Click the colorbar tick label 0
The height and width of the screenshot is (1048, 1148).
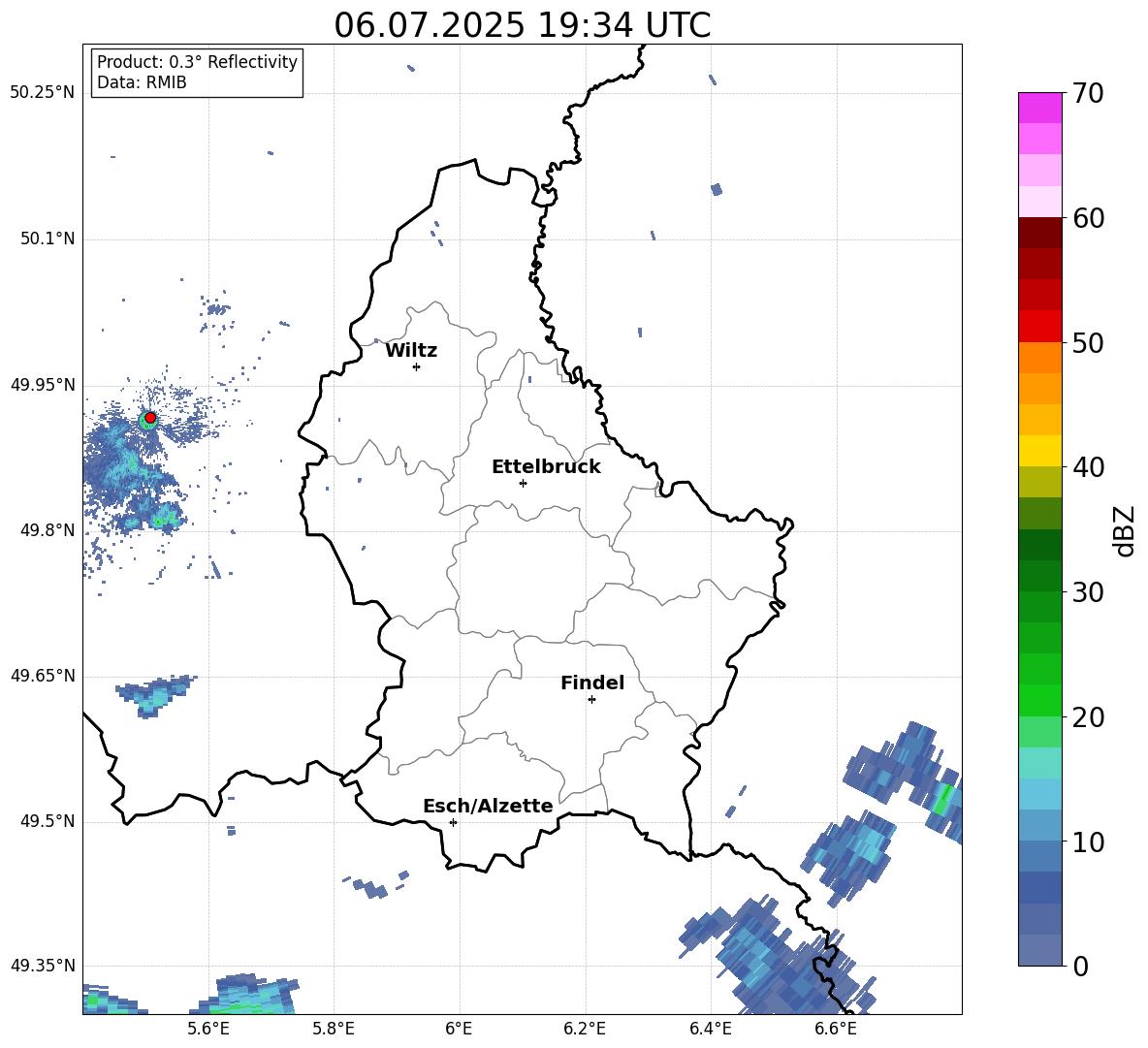[x=1080, y=966]
